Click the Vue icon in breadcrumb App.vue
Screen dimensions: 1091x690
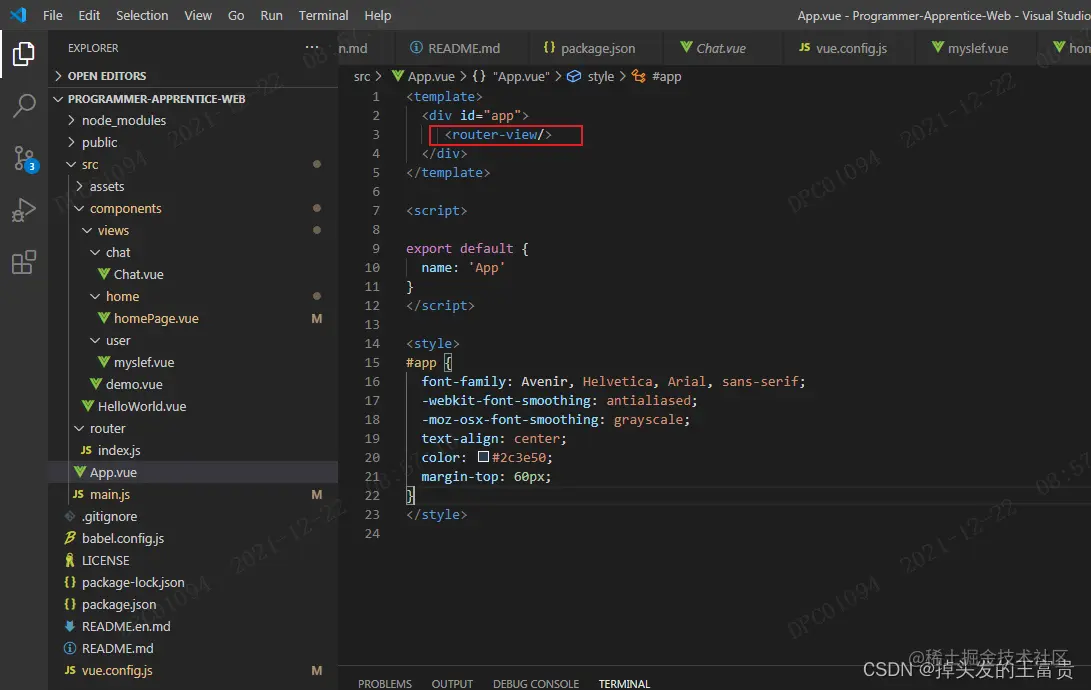tap(398, 76)
